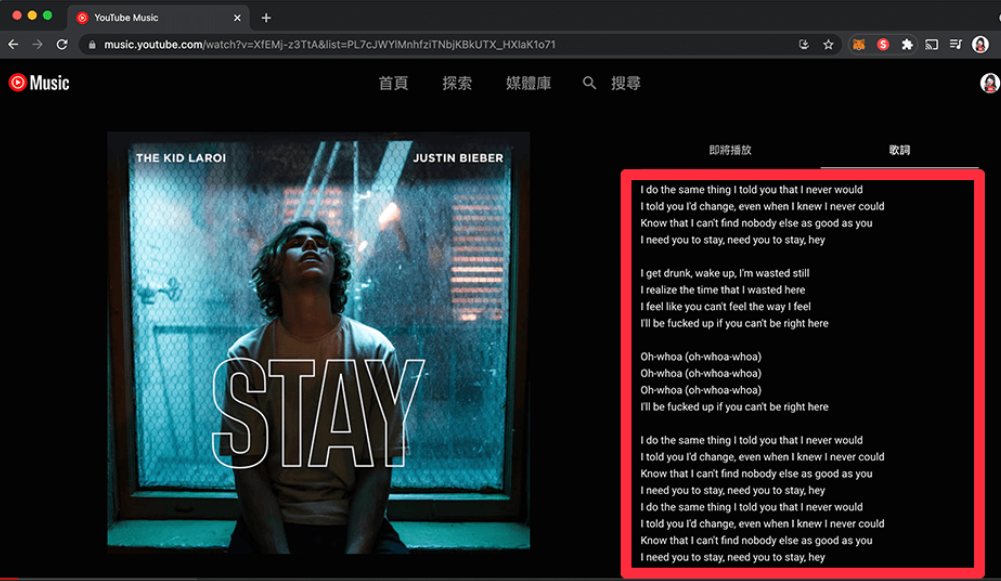Viewport: 1001px width, 581px height.
Task: Open the red S extension
Action: coord(883,44)
